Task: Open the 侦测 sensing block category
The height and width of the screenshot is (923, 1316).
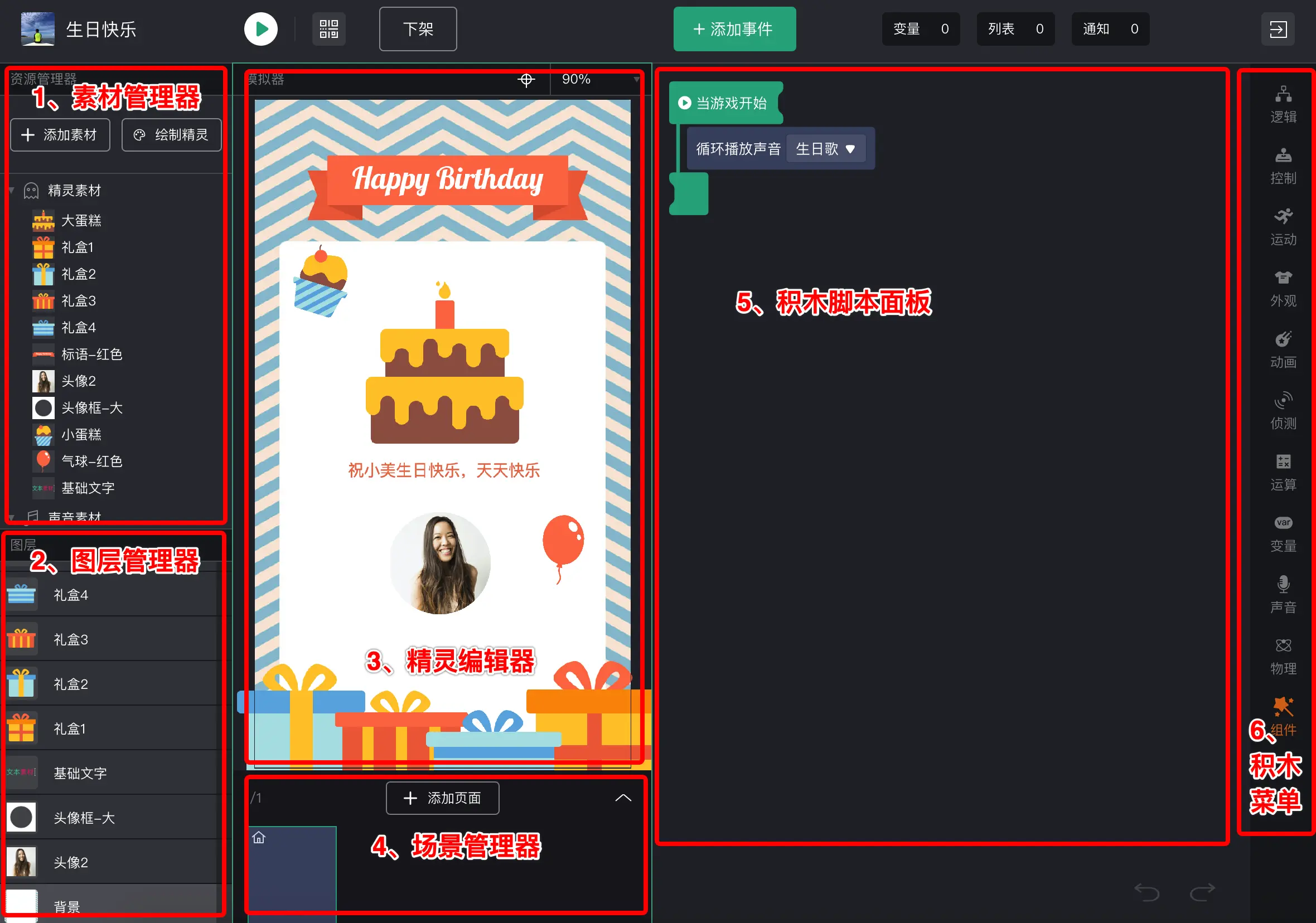Action: point(1283,411)
